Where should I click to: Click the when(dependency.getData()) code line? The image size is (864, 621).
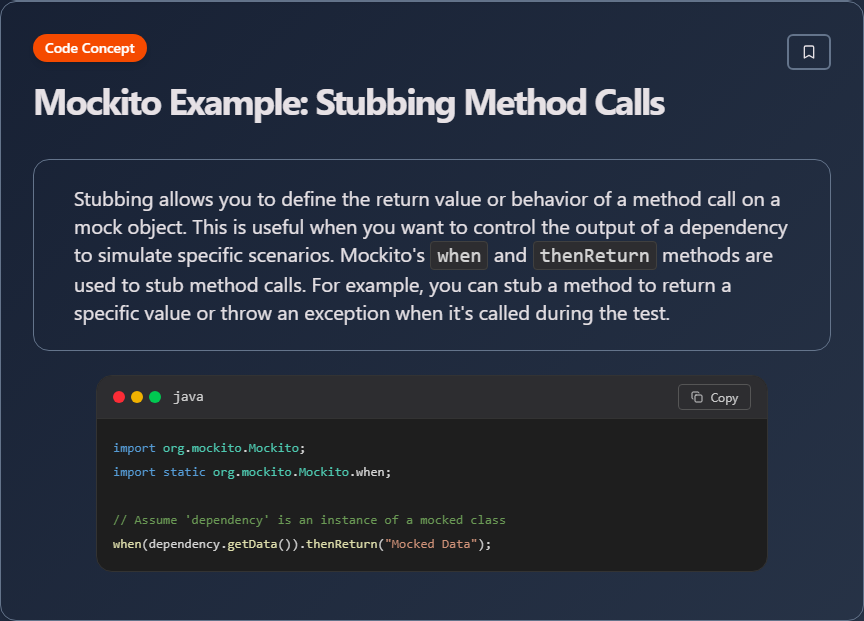tap(302, 544)
